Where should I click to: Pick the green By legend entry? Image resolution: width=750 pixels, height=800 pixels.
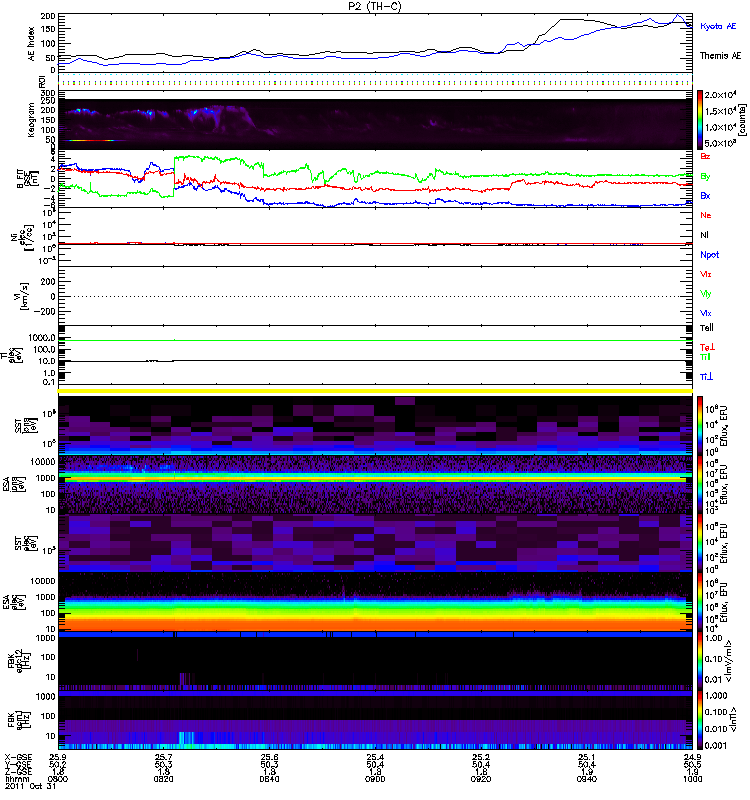pos(705,176)
